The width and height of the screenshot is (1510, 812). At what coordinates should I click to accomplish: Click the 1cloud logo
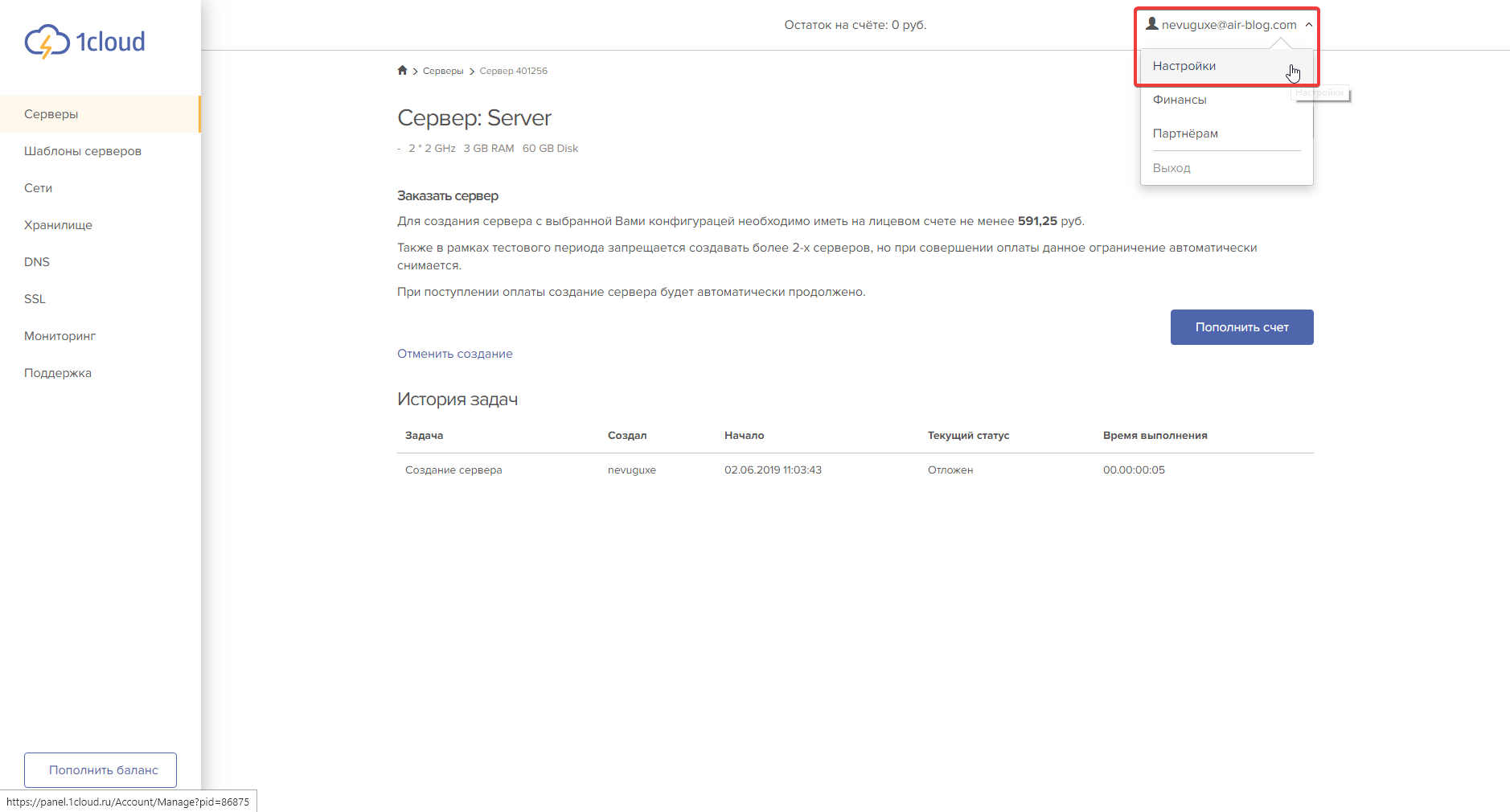[x=84, y=42]
